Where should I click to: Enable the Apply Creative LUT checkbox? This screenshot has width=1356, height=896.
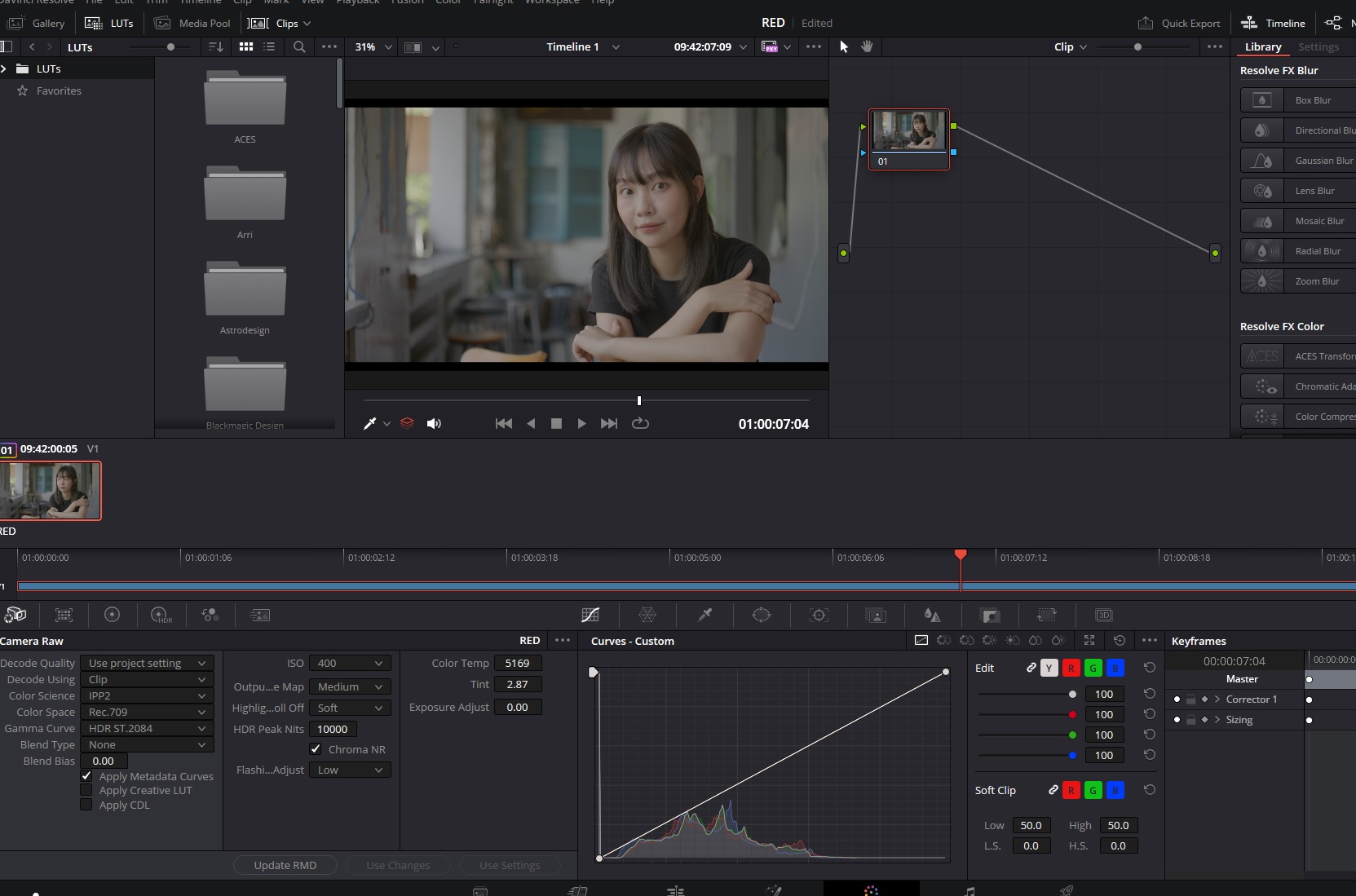tap(86, 790)
